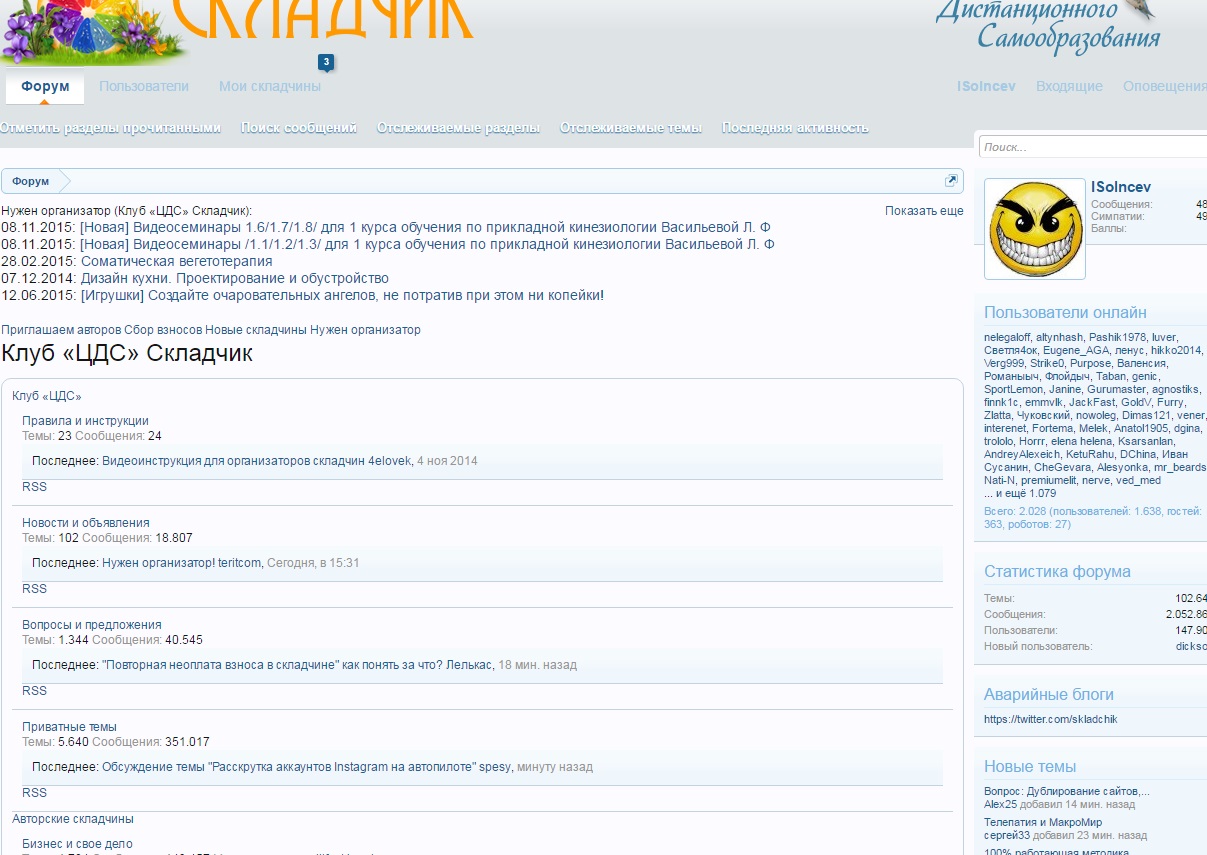Click the breadcrumb jump-to icon

(951, 181)
